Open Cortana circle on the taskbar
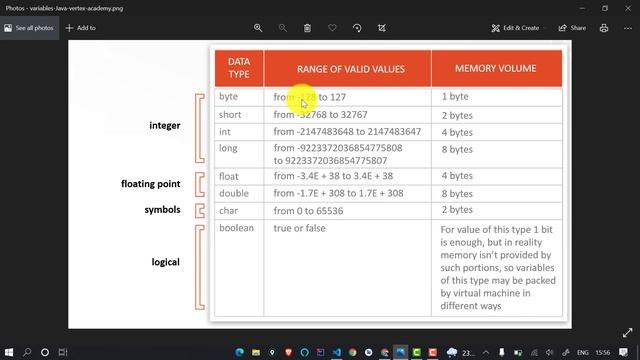640x360 pixels. click(x=45, y=352)
